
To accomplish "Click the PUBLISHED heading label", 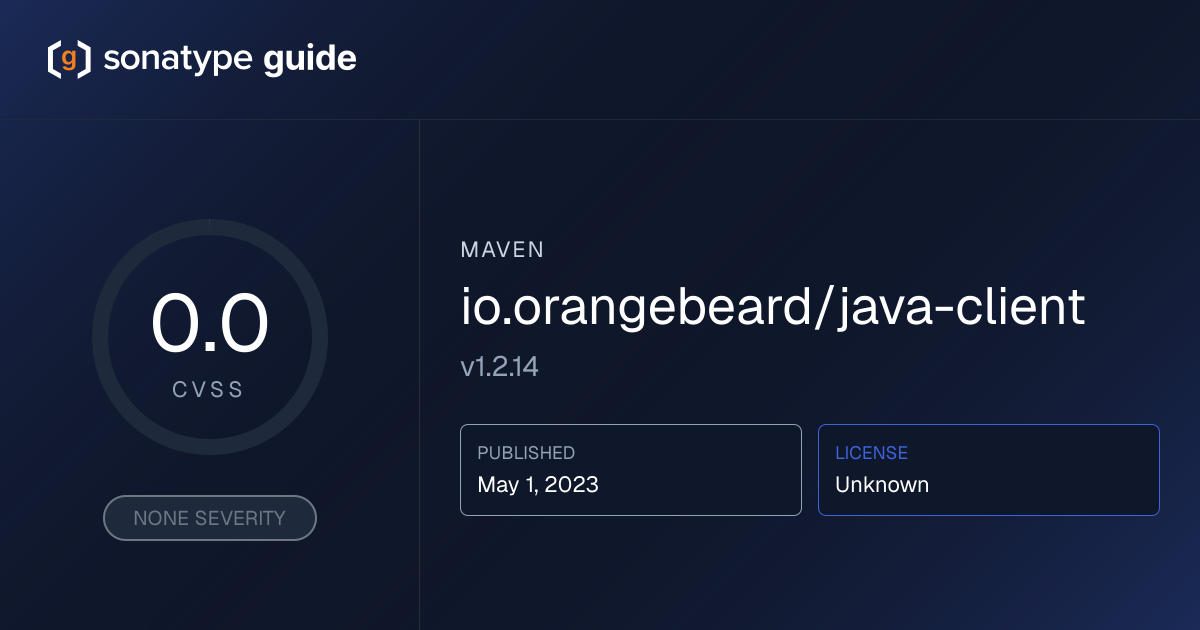I will (526, 453).
